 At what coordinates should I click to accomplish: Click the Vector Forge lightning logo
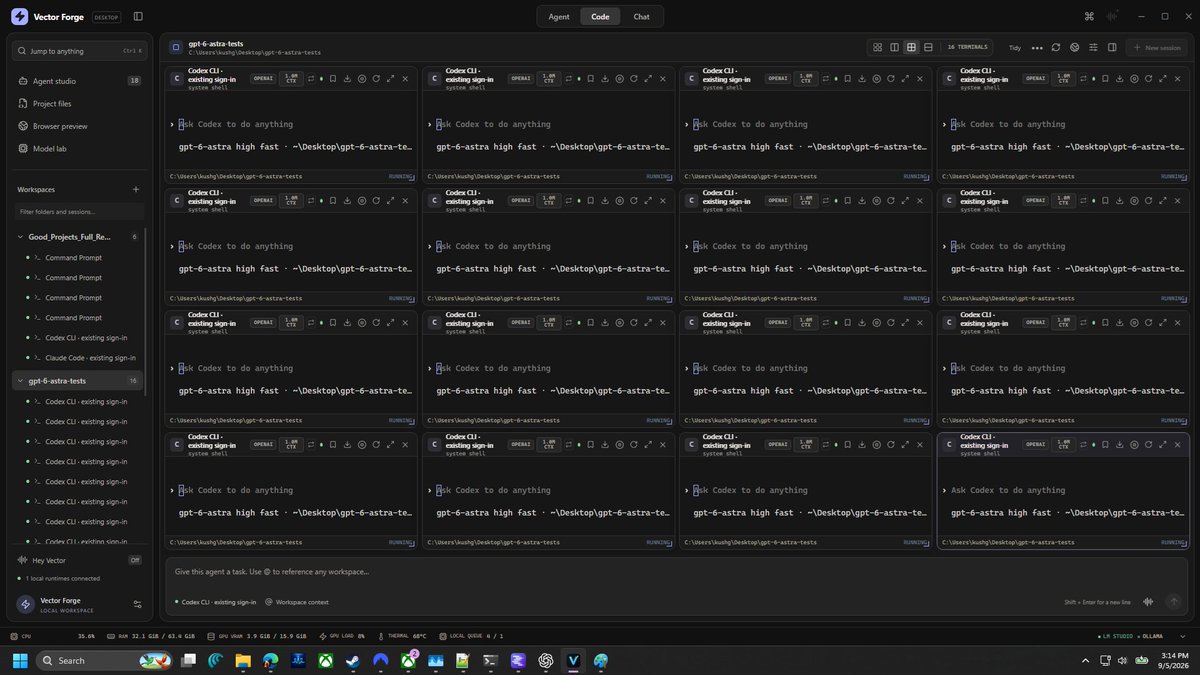[x=20, y=16]
